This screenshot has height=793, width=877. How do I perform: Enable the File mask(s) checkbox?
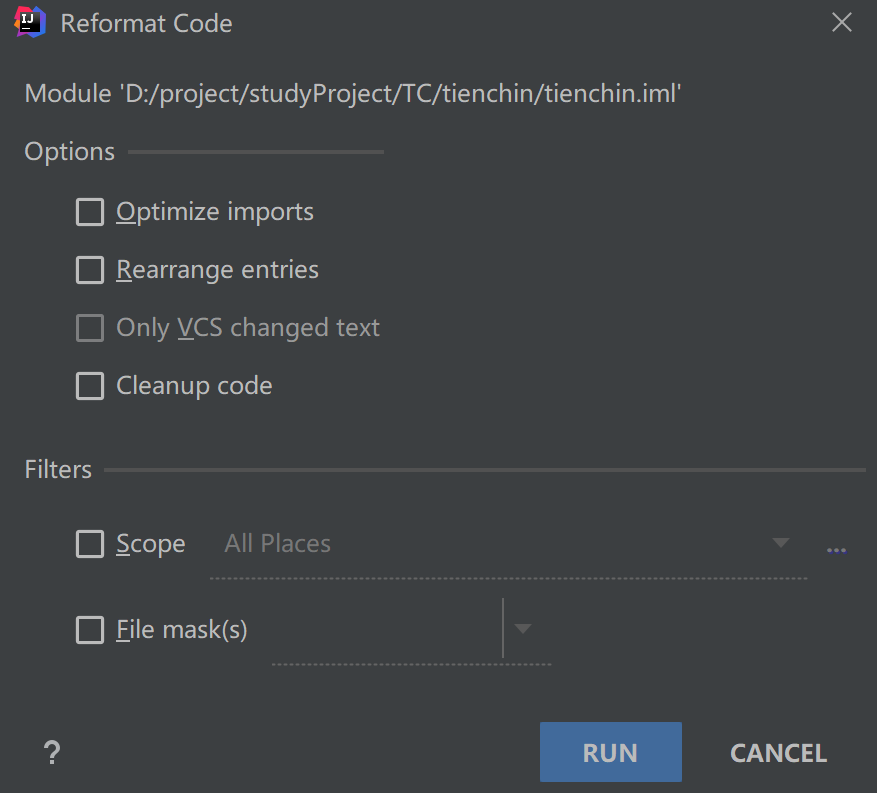tap(90, 630)
